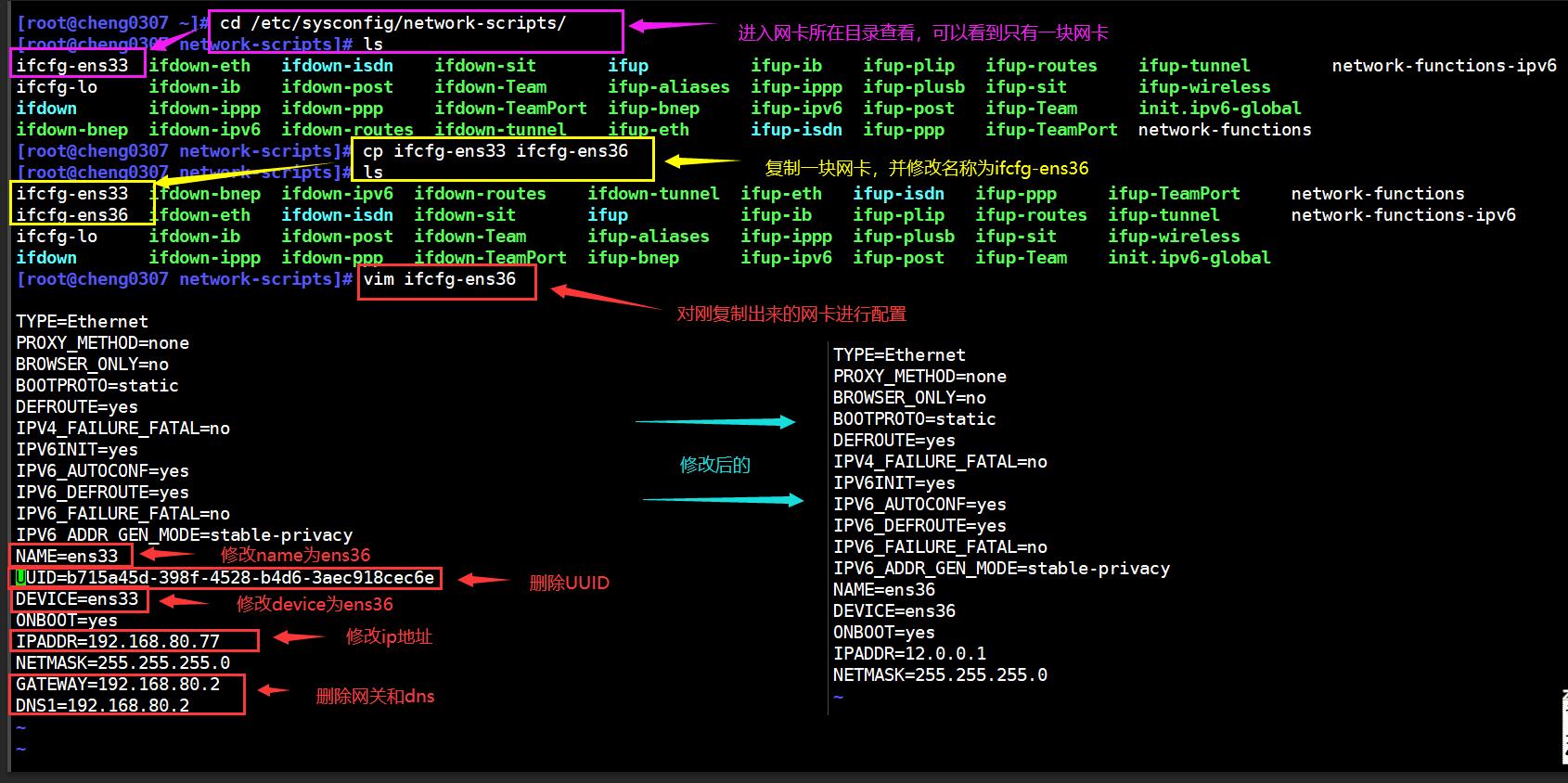
Task: Click IPV4_FAILURE_FATAL=no in the original ens33 config
Action: [x=122, y=428]
